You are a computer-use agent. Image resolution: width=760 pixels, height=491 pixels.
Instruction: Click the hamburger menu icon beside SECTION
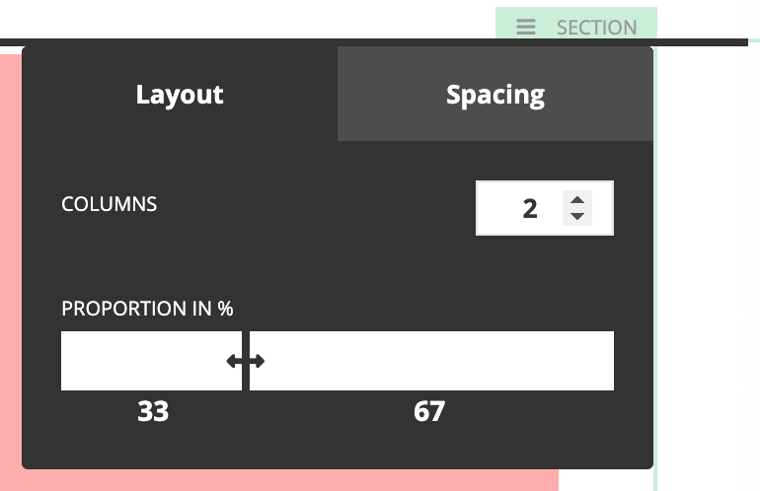(526, 27)
